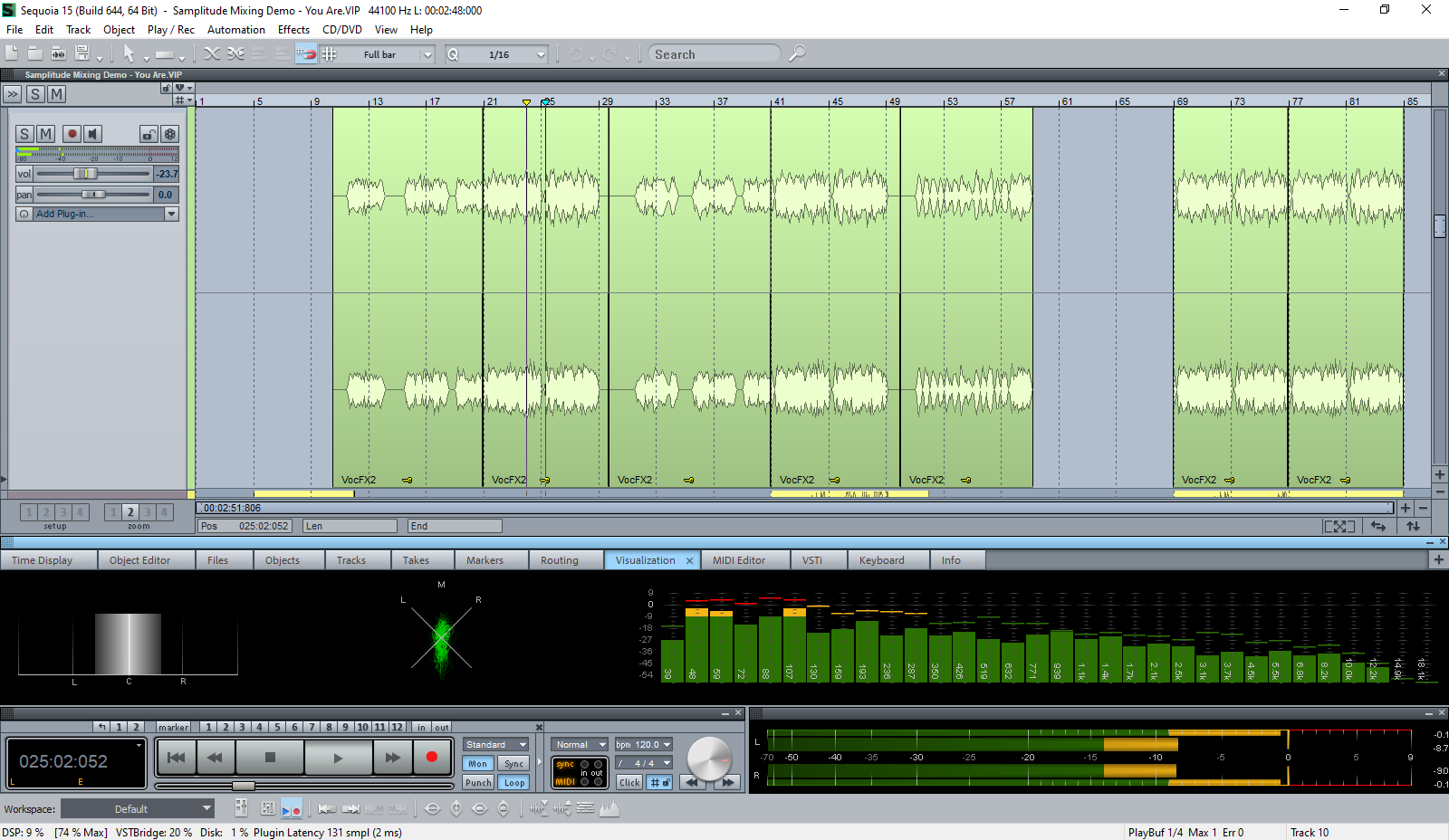This screenshot has height=840, width=1449.
Task: Click the Play button in transport
Action: pyautogui.click(x=338, y=758)
